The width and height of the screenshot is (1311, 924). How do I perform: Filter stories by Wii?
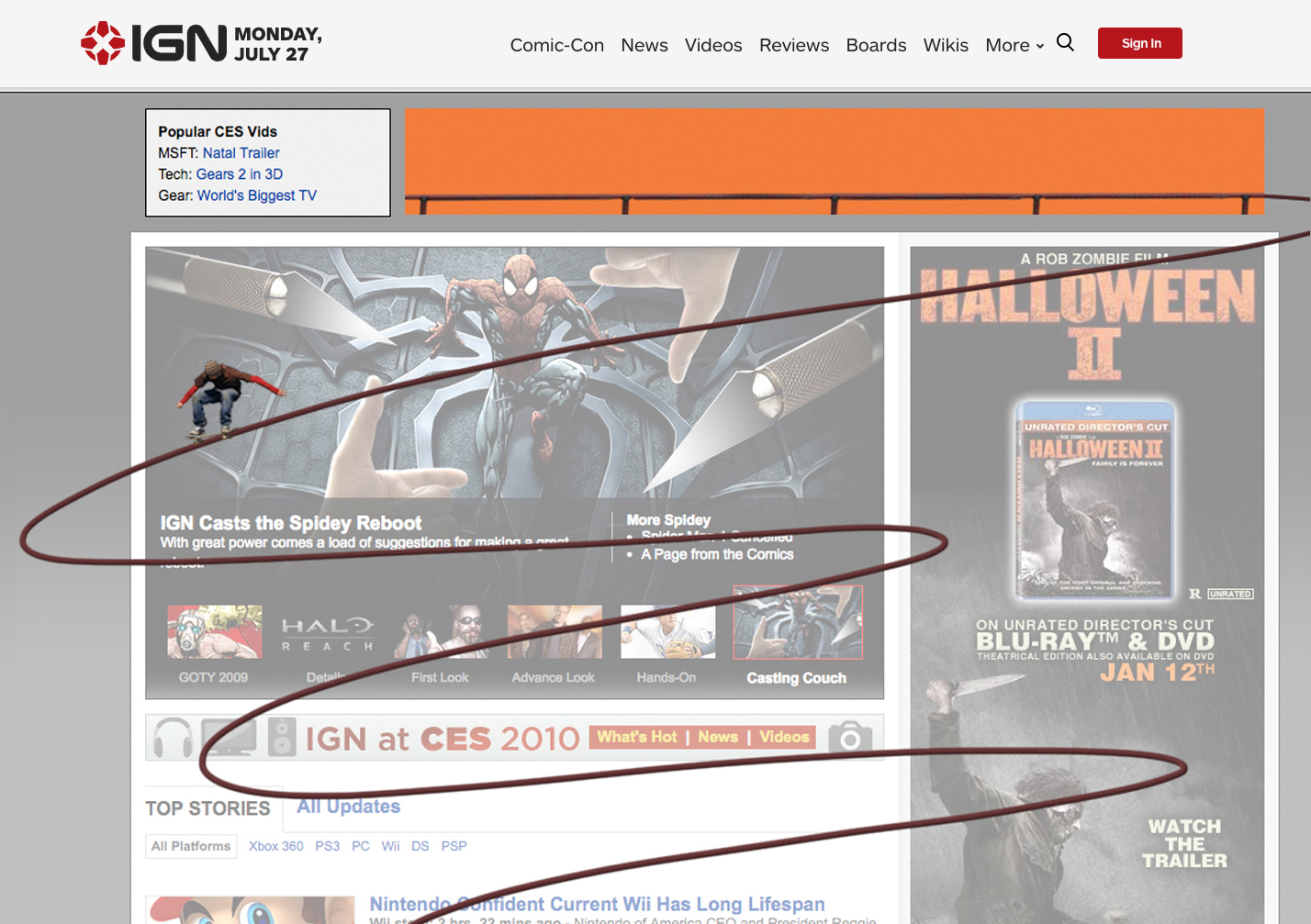click(391, 846)
